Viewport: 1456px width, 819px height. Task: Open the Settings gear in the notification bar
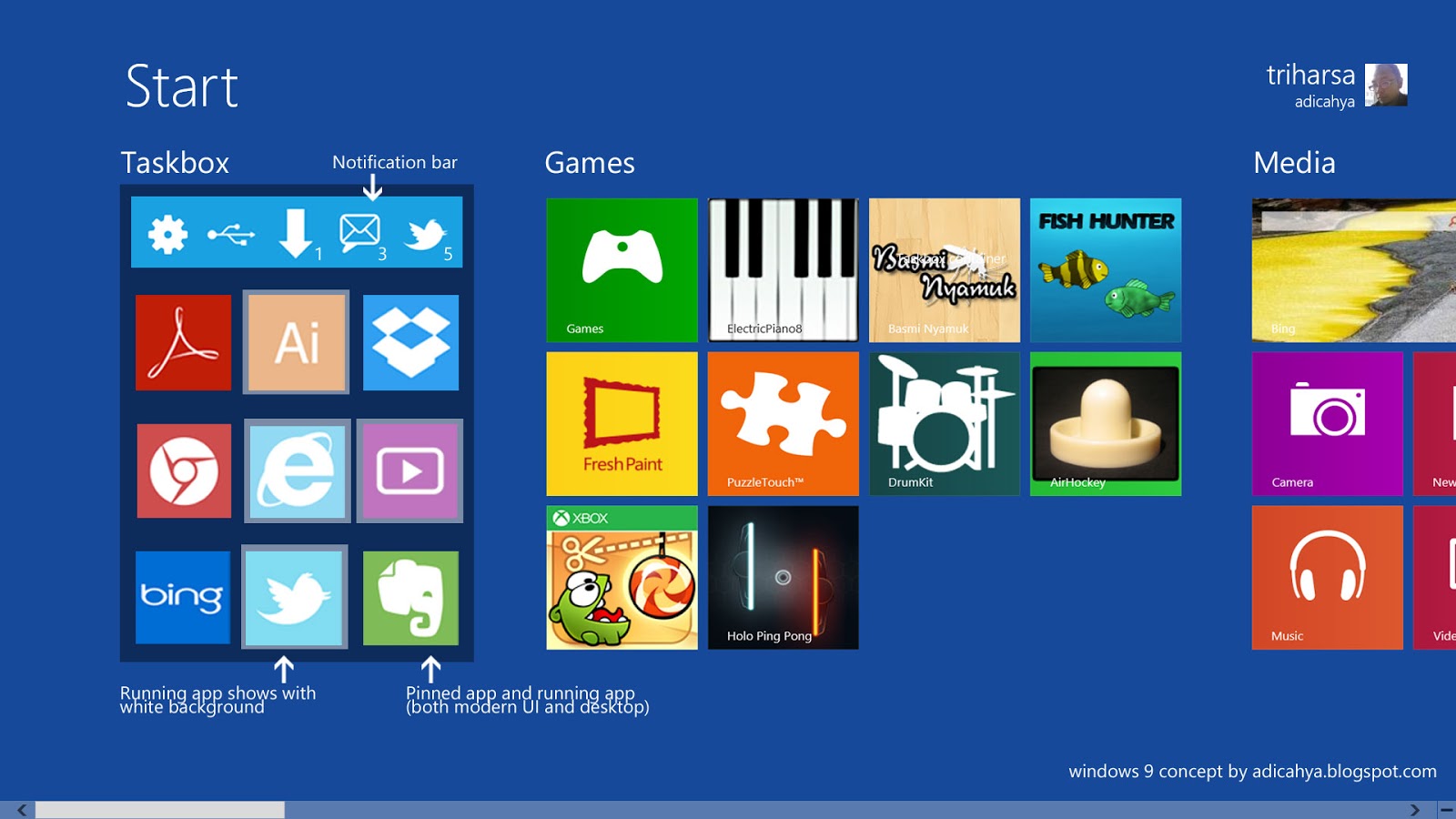coord(167,234)
